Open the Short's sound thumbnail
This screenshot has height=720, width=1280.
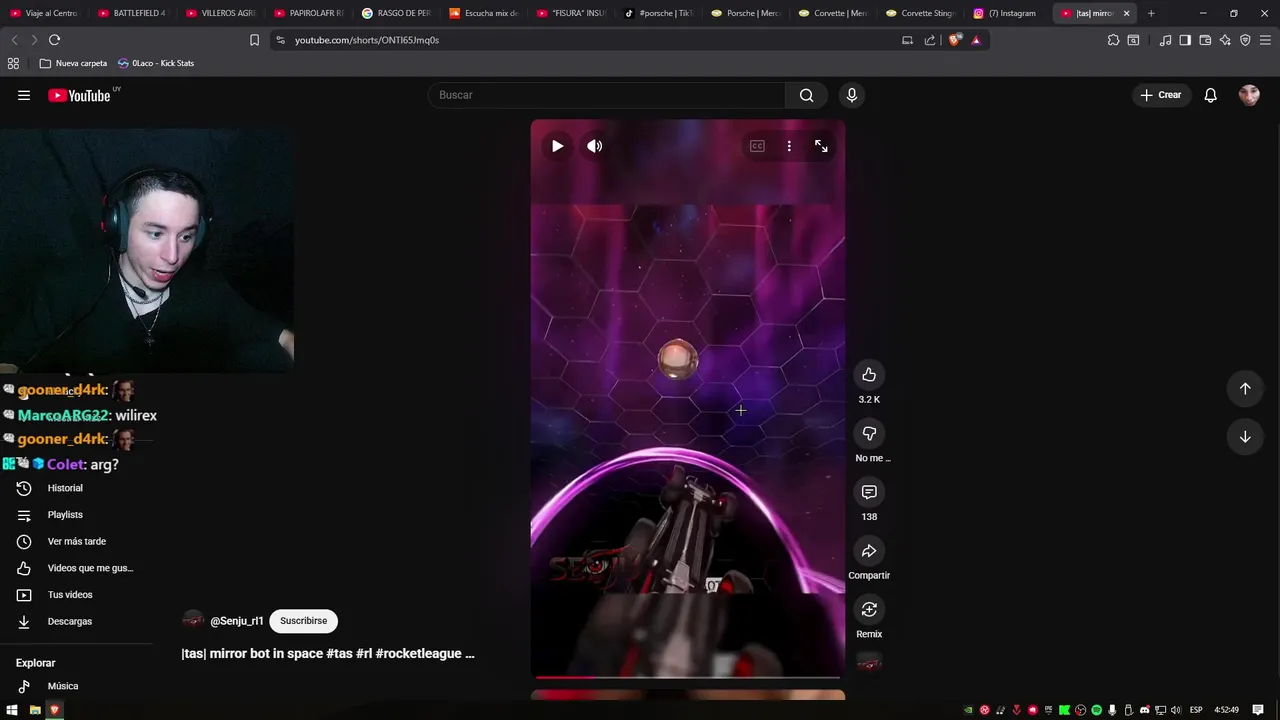(x=869, y=663)
